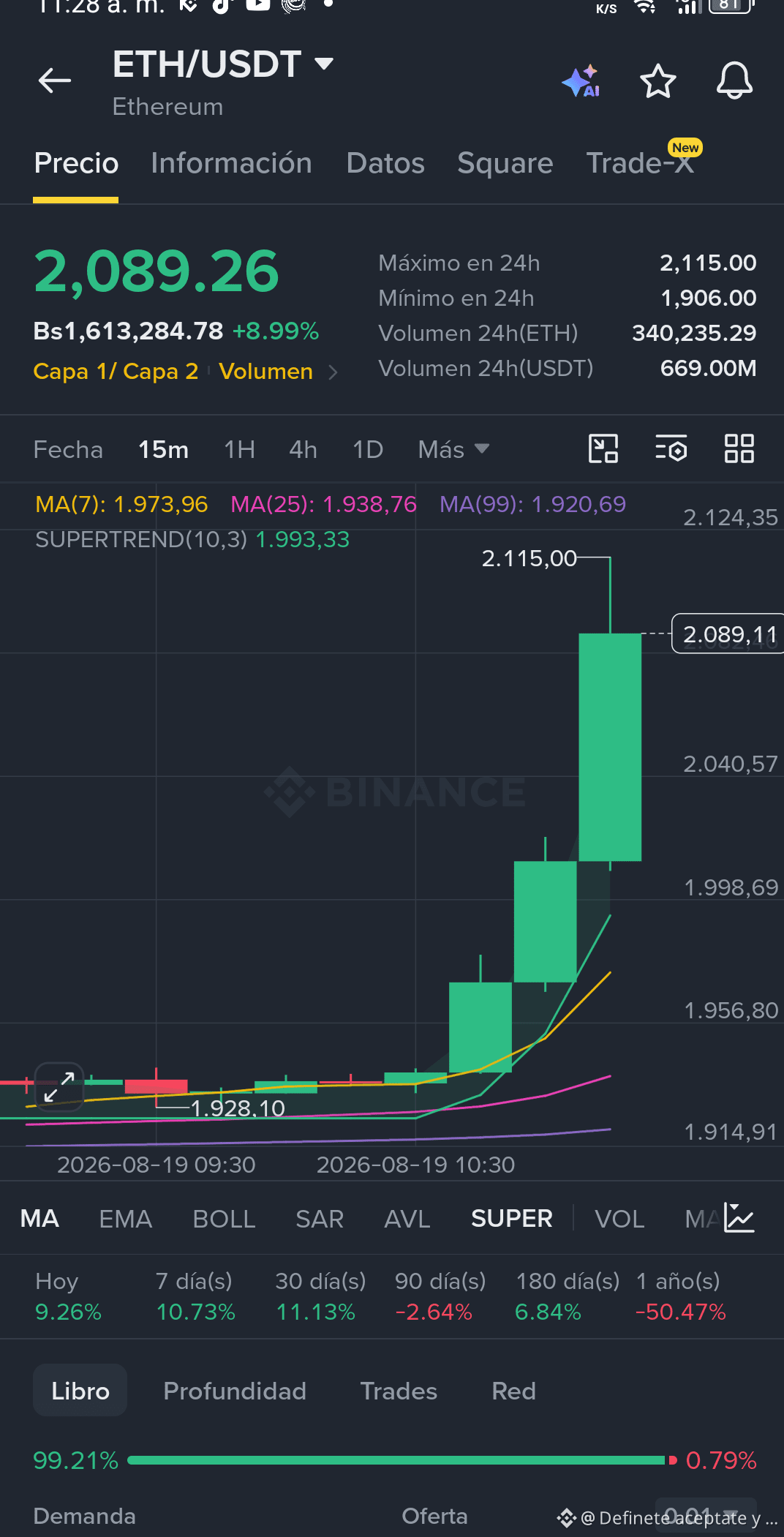This screenshot has width=784, height=1537.
Task: Expand the Más timeframe dropdown
Action: 453,449
